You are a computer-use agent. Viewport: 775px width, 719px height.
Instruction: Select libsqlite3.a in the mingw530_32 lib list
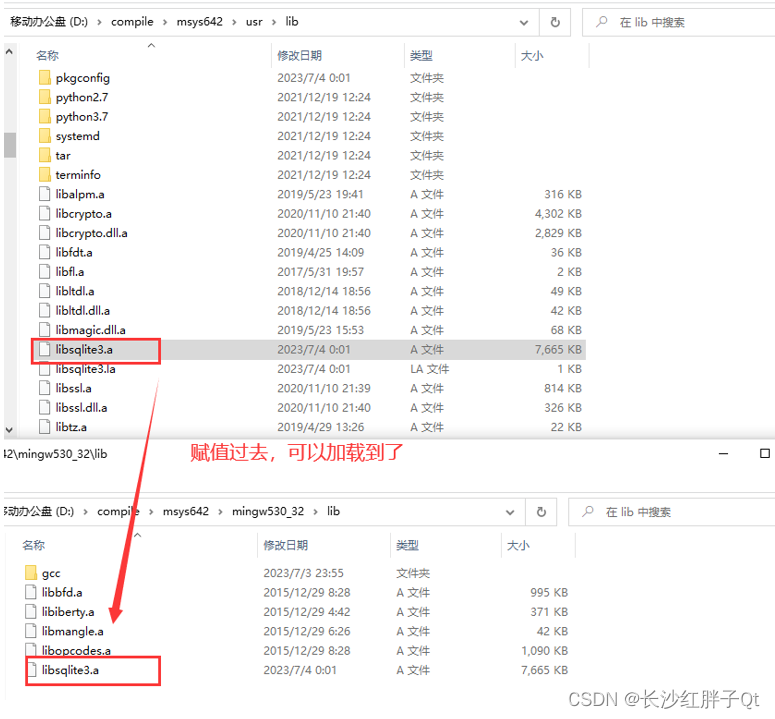[70, 670]
